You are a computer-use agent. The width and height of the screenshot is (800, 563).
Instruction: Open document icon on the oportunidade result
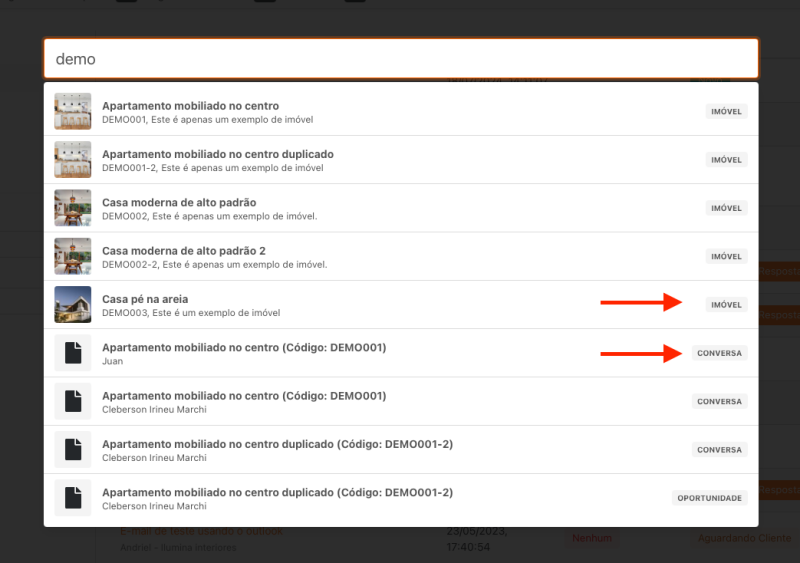(72, 497)
